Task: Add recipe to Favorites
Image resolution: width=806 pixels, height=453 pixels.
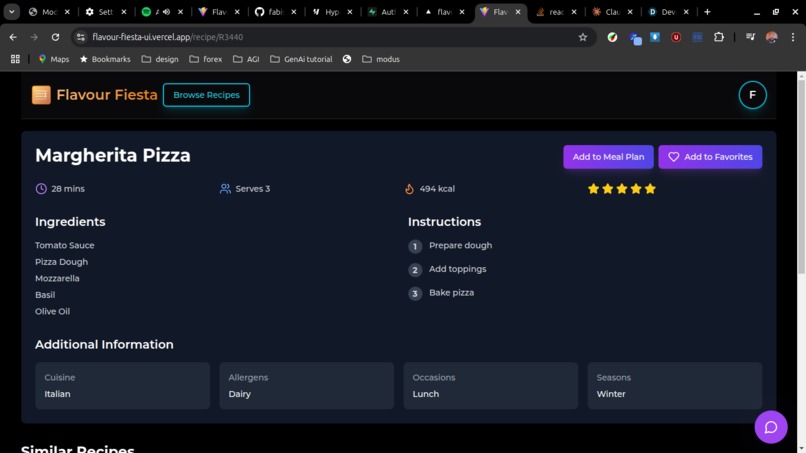Action: (x=710, y=157)
